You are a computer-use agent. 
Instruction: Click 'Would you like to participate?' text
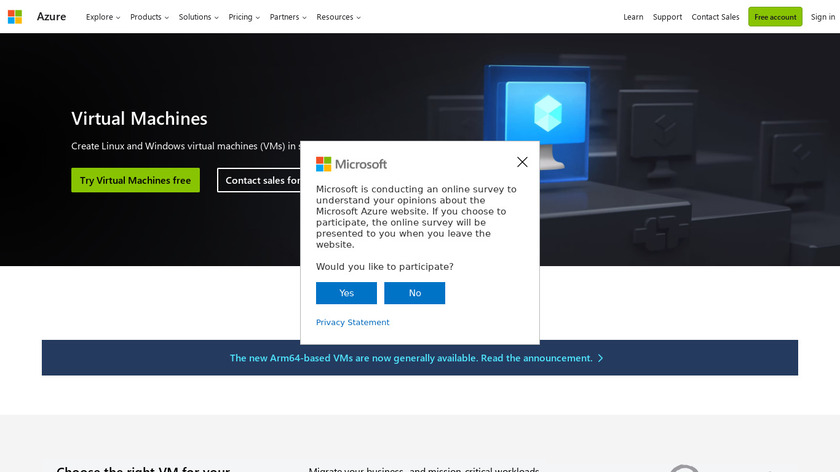tap(385, 267)
